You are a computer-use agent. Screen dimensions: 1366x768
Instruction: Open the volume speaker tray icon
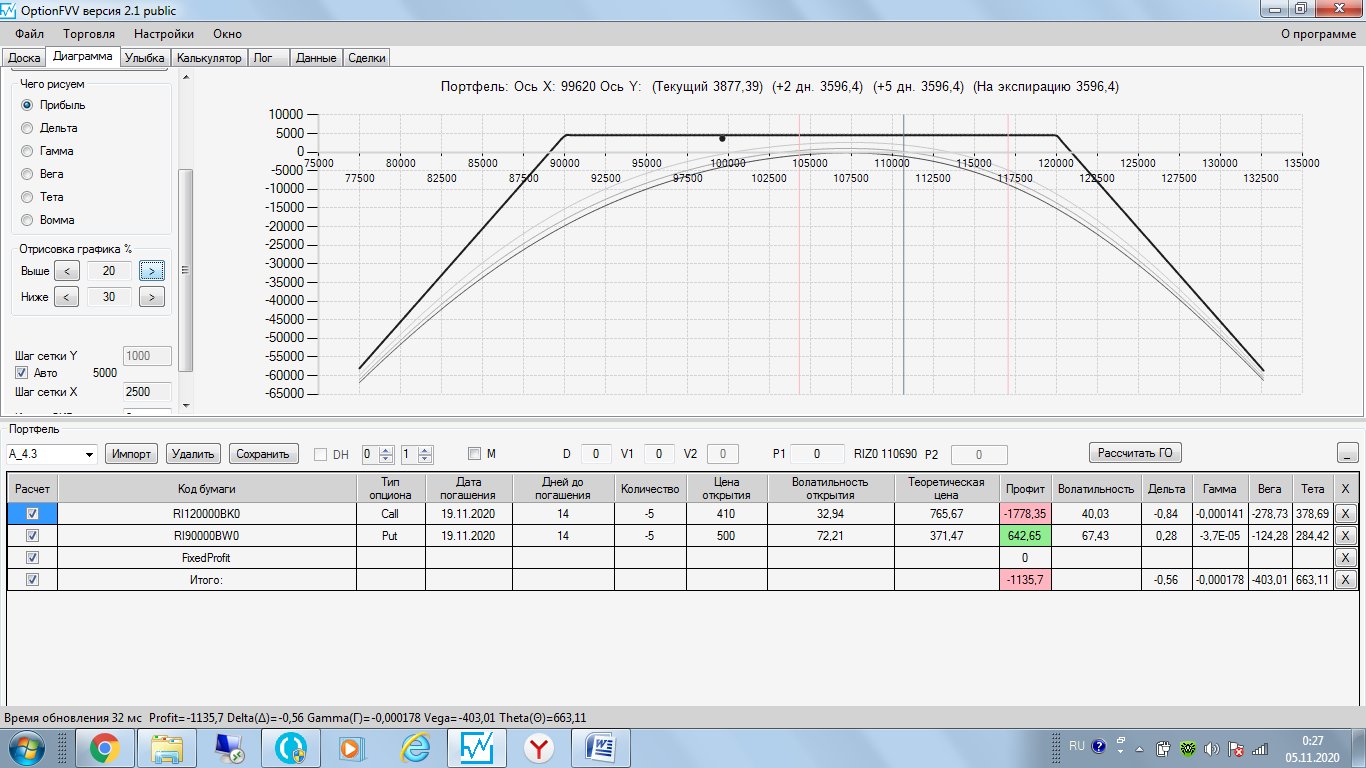click(x=1211, y=748)
